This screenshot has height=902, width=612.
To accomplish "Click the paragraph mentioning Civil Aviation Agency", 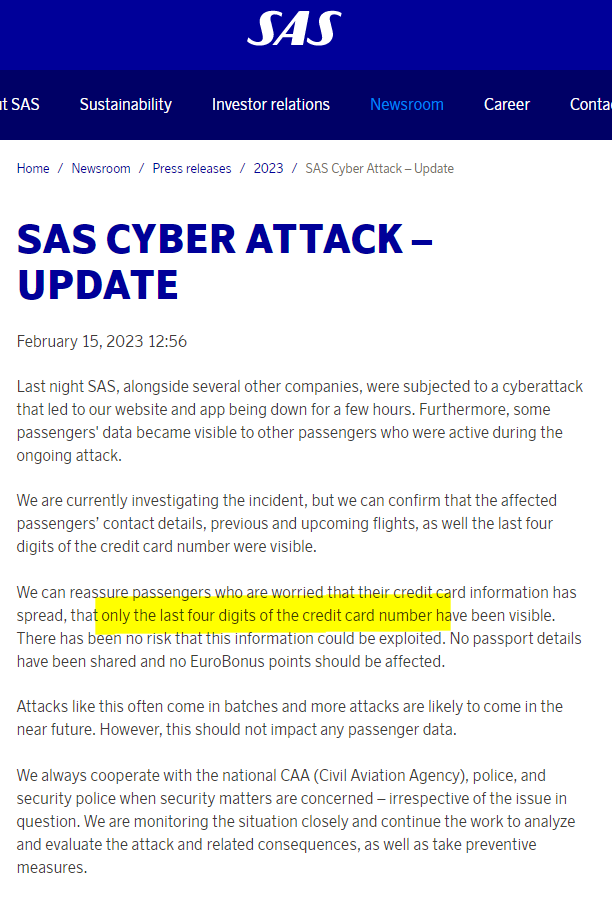I will coord(296,821).
